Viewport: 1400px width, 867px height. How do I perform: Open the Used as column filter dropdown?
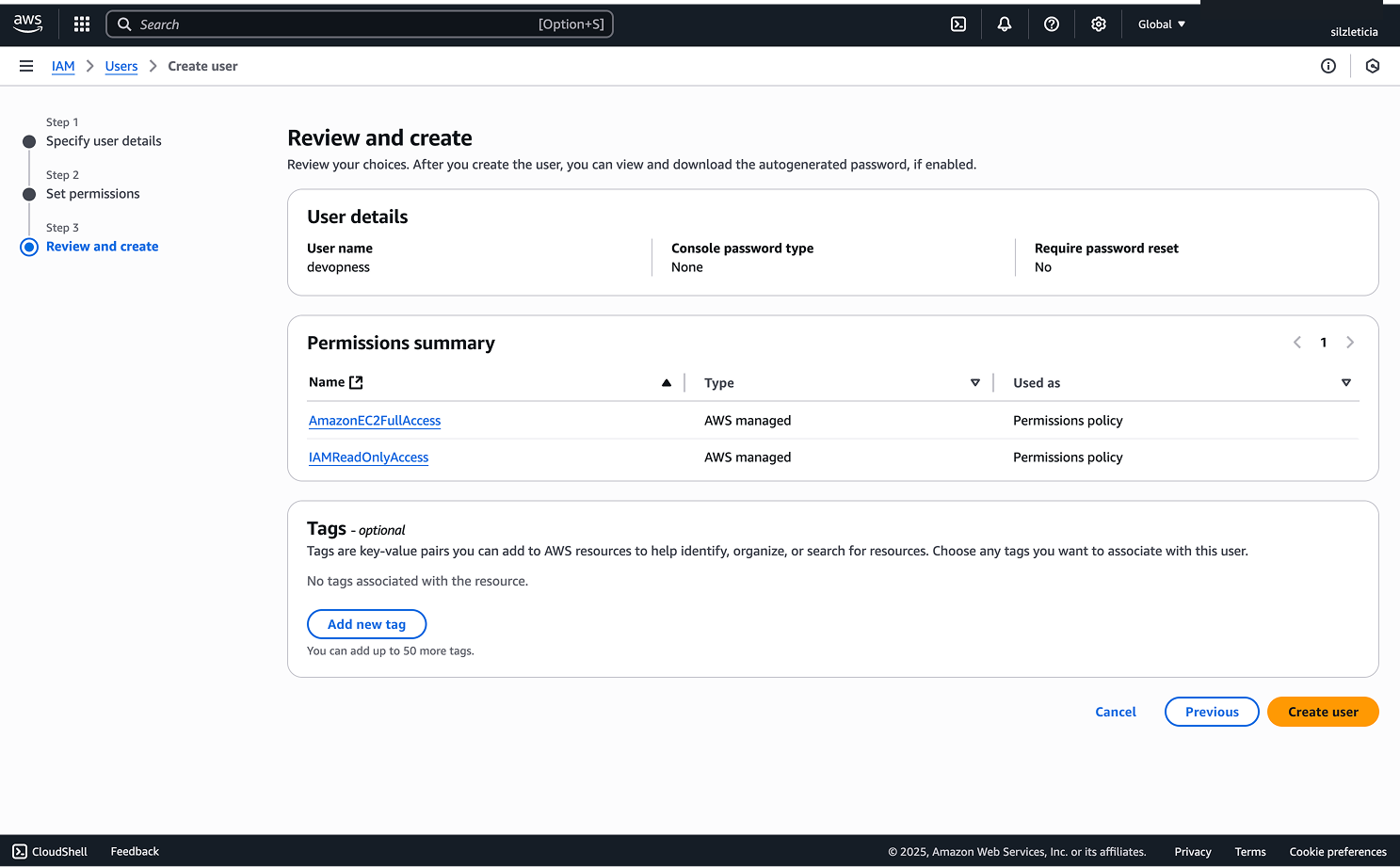[x=1345, y=383]
